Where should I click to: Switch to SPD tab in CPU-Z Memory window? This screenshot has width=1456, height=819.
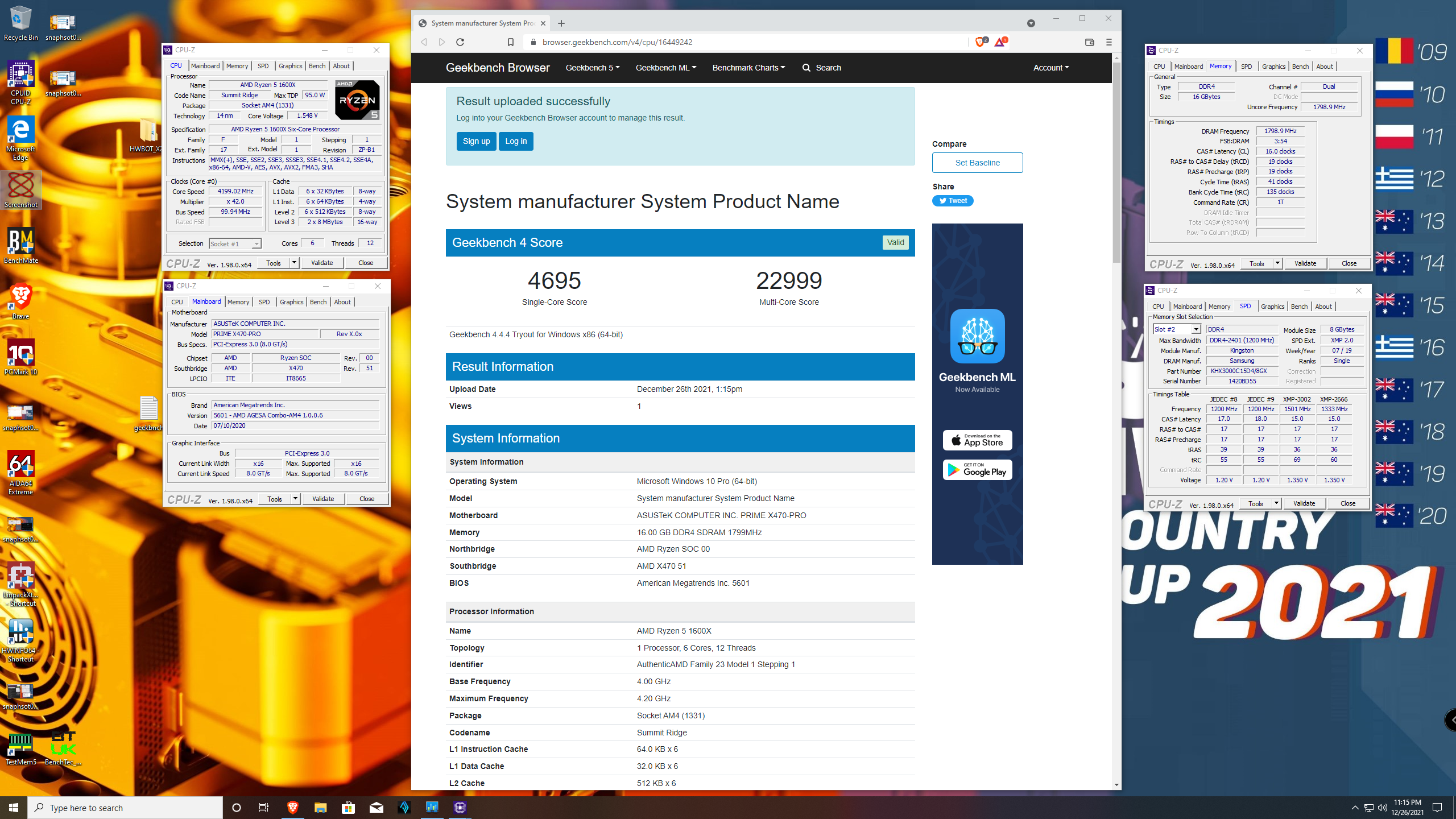click(1246, 67)
